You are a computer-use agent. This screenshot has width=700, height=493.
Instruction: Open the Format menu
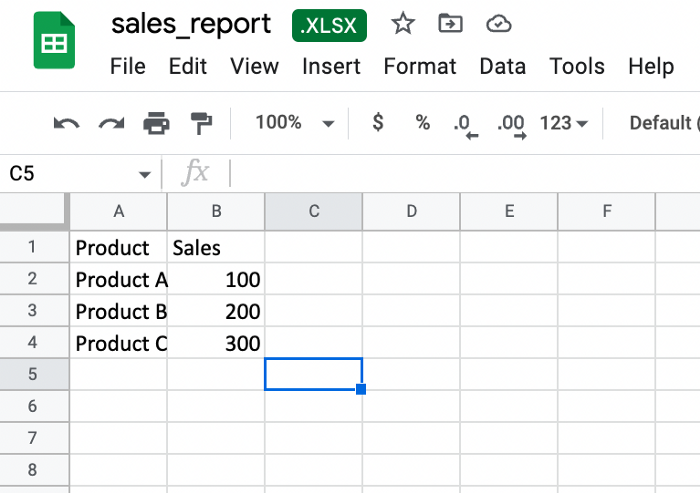(x=420, y=67)
